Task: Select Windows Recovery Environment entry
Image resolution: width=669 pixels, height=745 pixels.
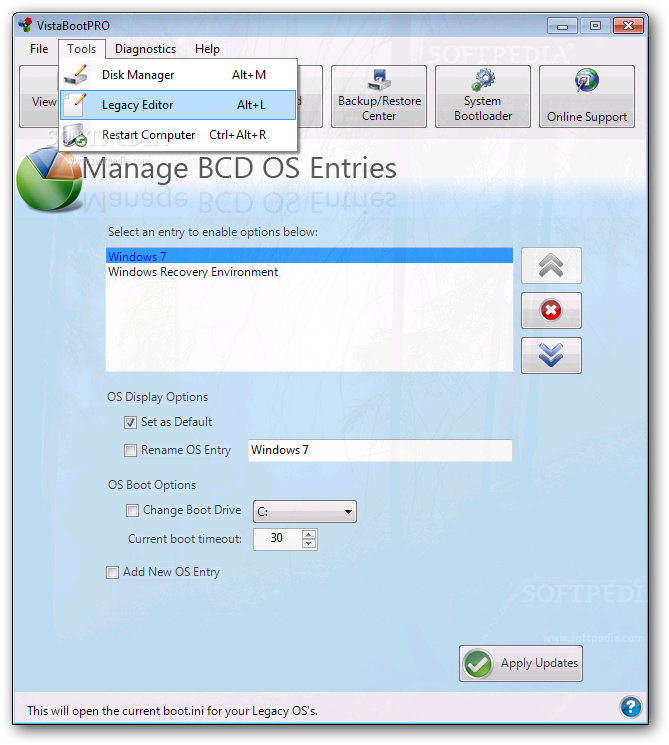Action: coord(309,272)
